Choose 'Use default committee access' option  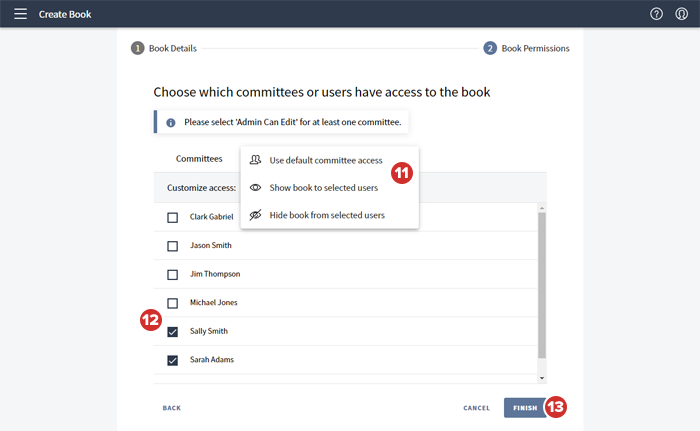pyautogui.click(x=325, y=160)
